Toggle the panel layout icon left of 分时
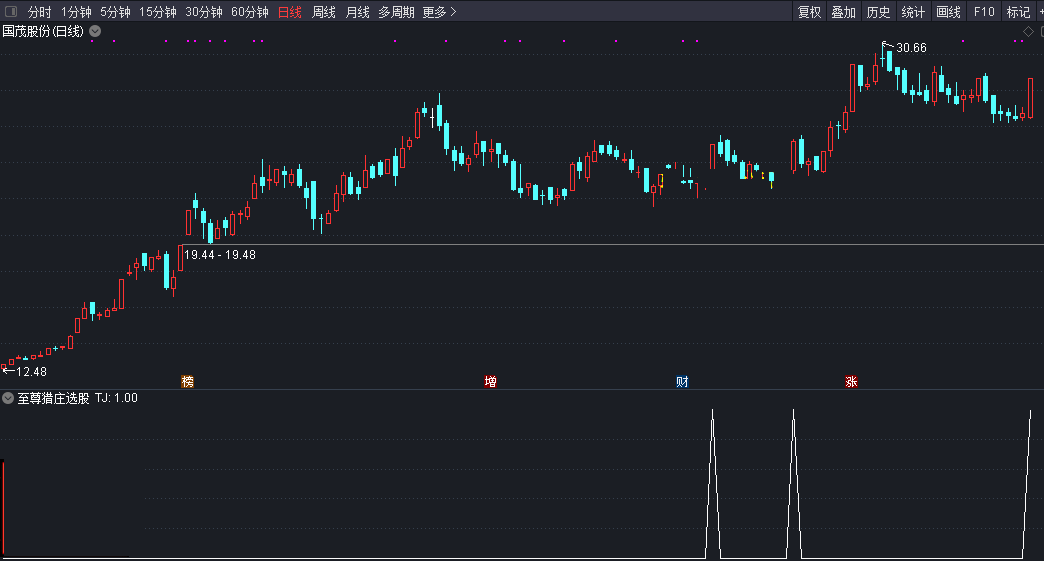This screenshot has width=1044, height=561. pos(11,11)
